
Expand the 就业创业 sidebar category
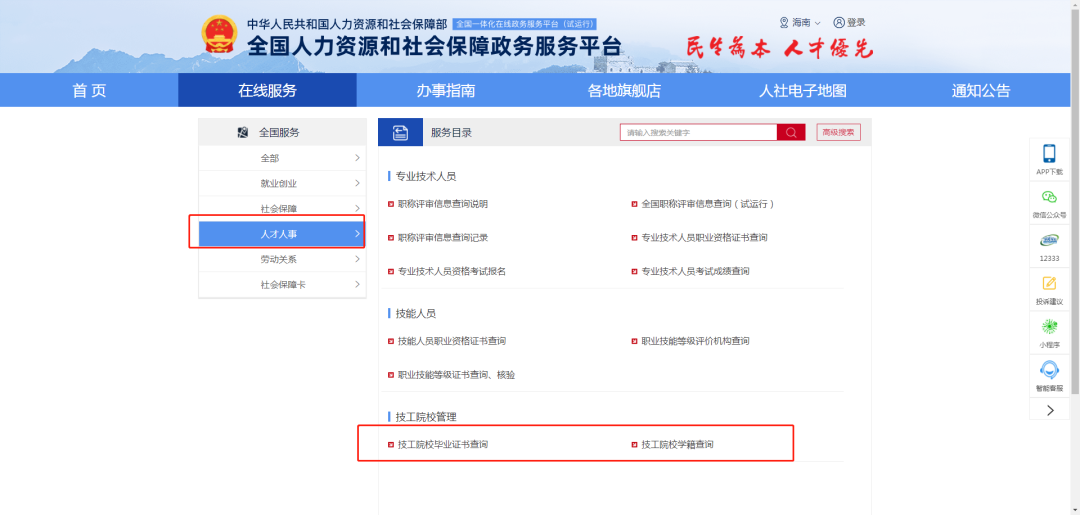[x=280, y=184]
